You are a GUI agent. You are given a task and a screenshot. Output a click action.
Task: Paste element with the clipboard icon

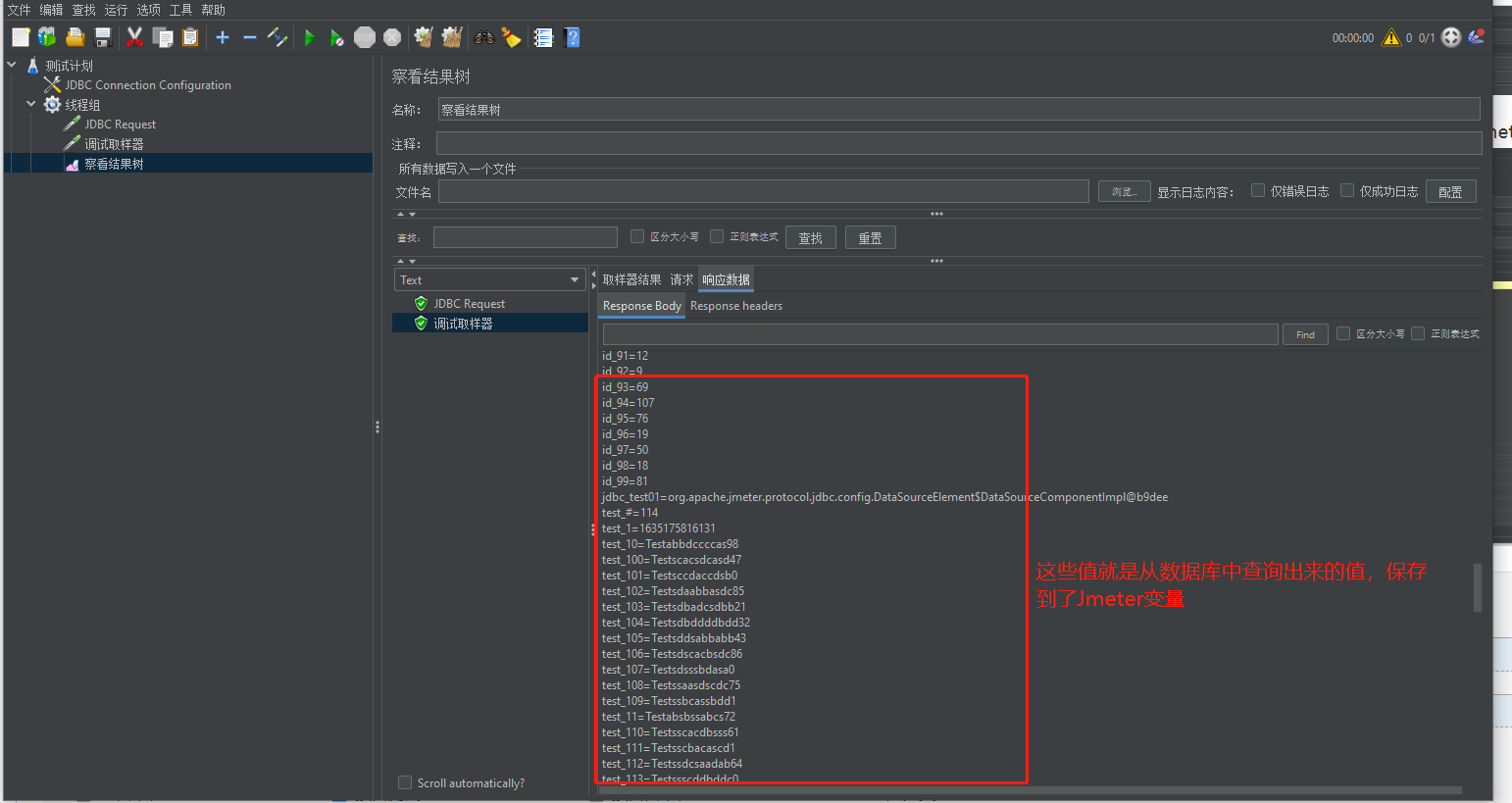pos(190,37)
